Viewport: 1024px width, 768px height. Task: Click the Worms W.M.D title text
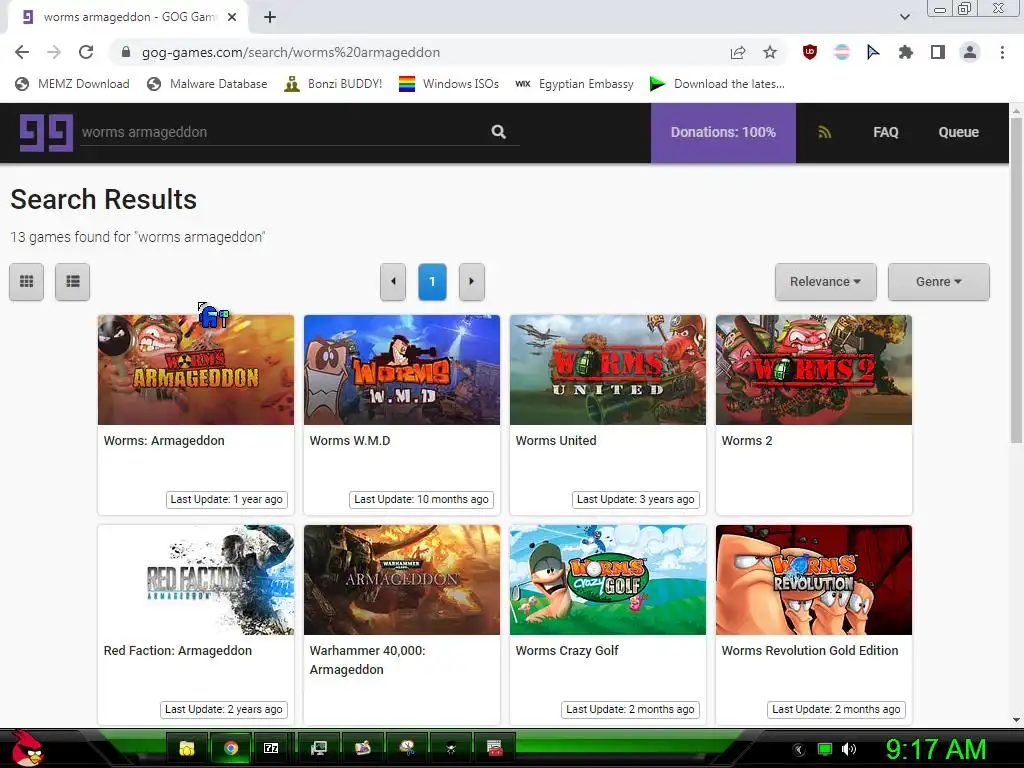tap(349, 441)
